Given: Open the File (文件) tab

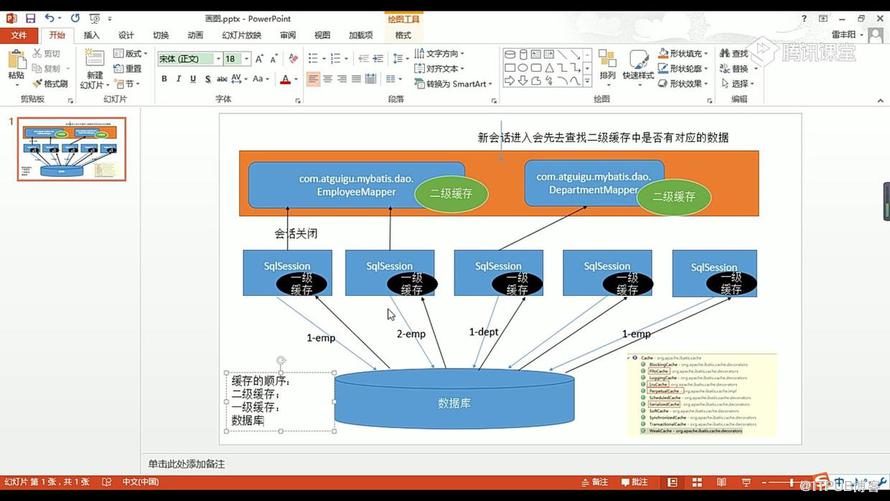Looking at the screenshot, I should 19,35.
